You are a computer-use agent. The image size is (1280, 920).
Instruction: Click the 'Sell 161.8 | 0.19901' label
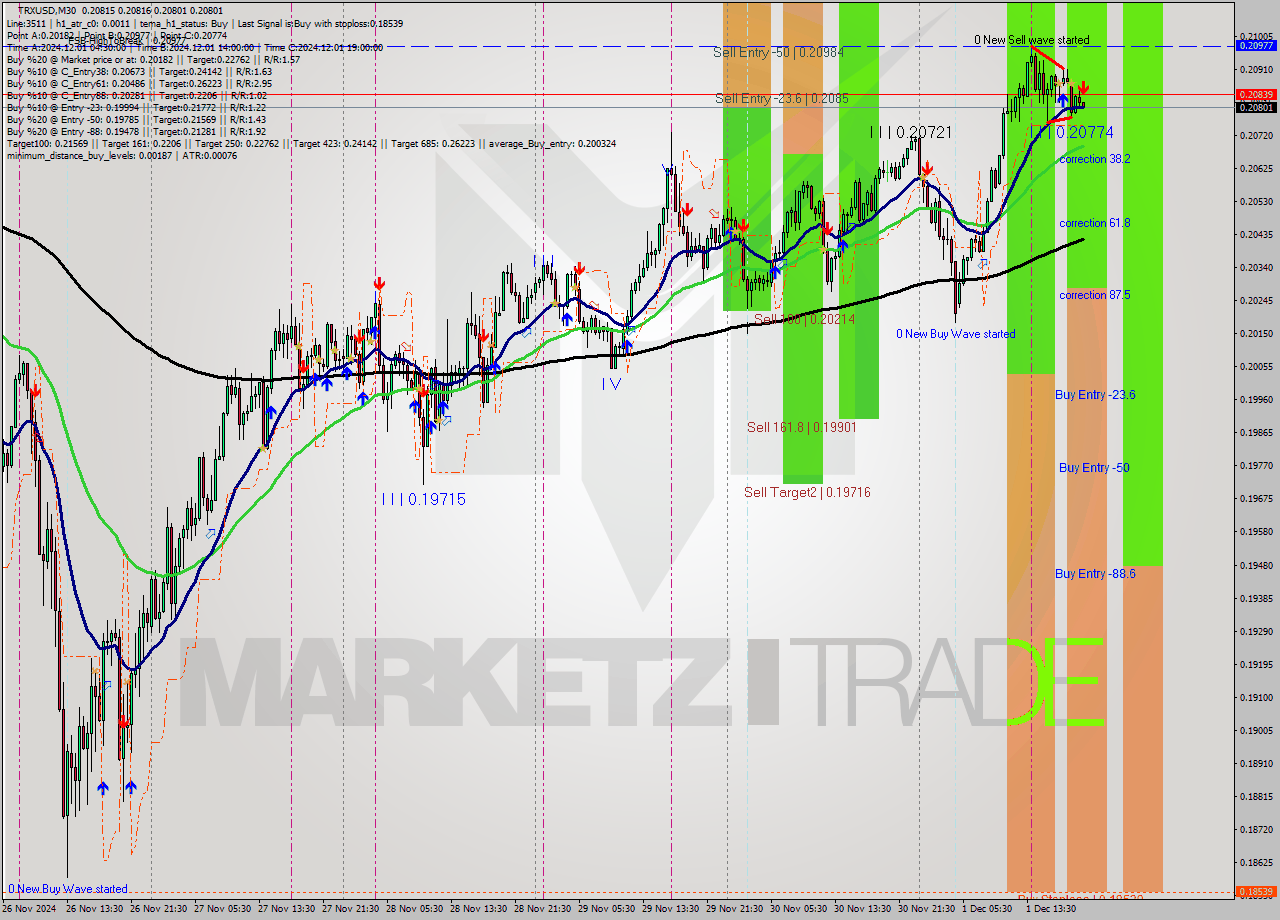point(801,427)
